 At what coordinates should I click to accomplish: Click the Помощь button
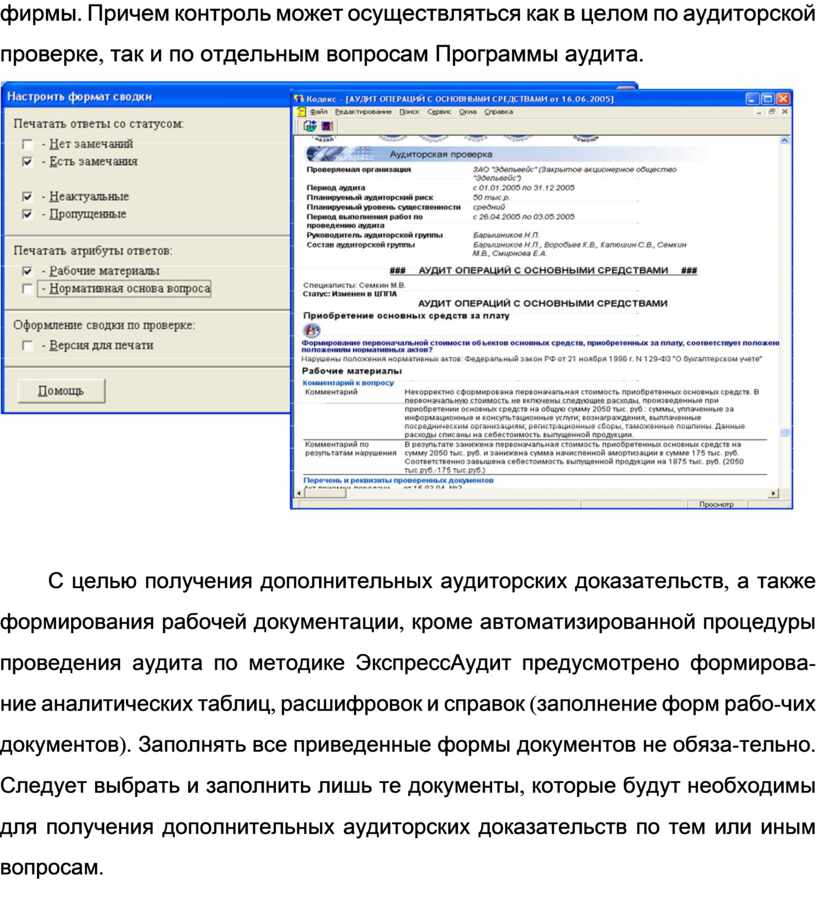61,391
